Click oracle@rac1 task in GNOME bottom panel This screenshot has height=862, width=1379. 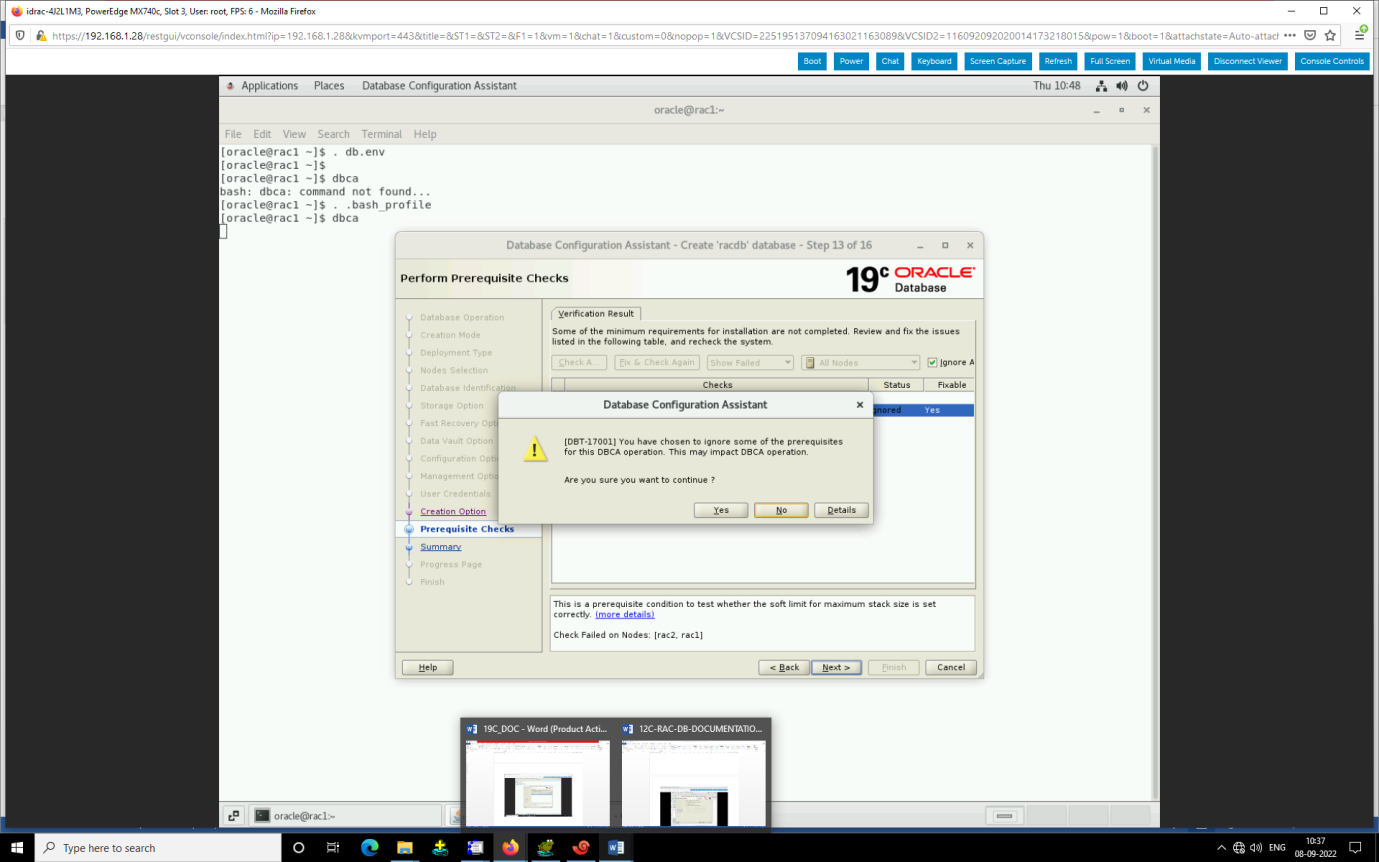(344, 816)
